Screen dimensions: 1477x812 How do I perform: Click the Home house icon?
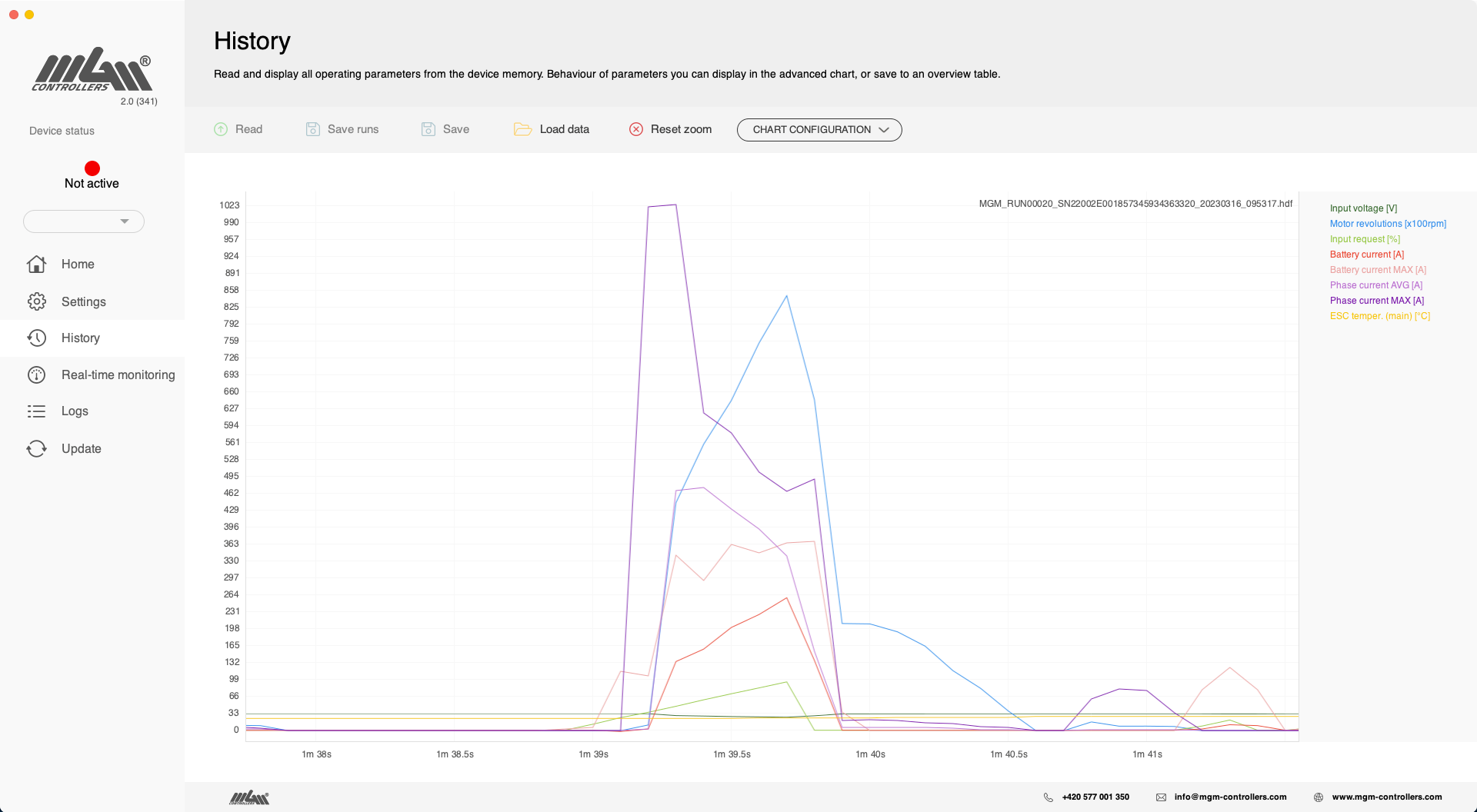[x=36, y=264]
